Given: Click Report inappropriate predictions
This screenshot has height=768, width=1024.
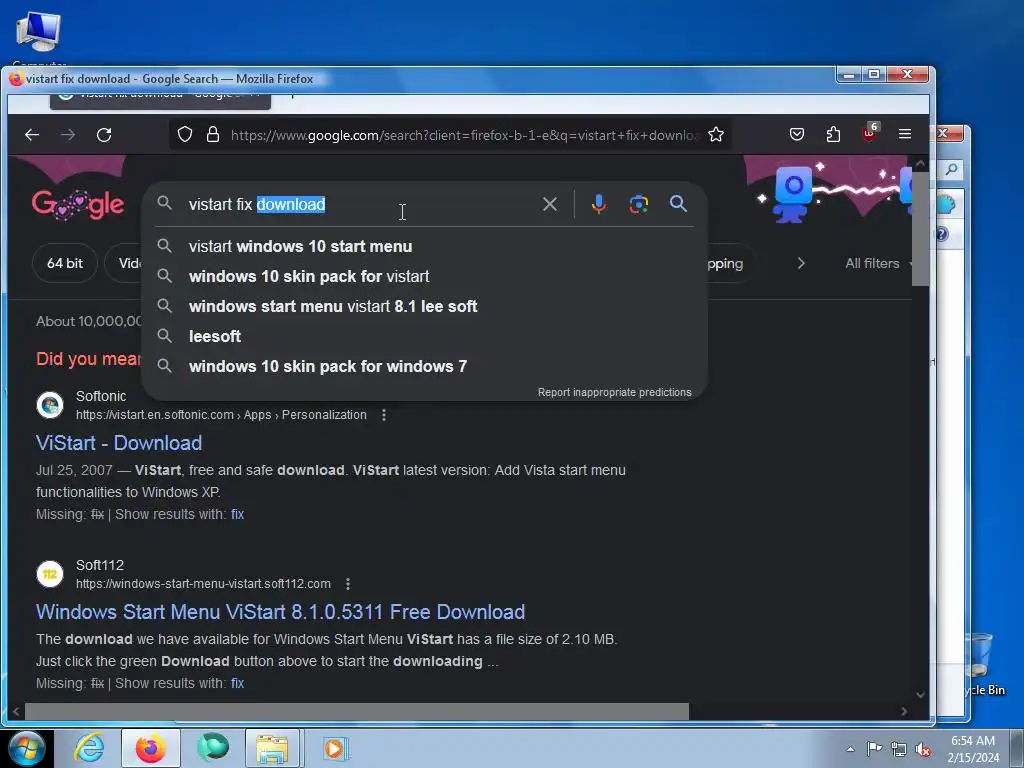Looking at the screenshot, I should coord(615,392).
